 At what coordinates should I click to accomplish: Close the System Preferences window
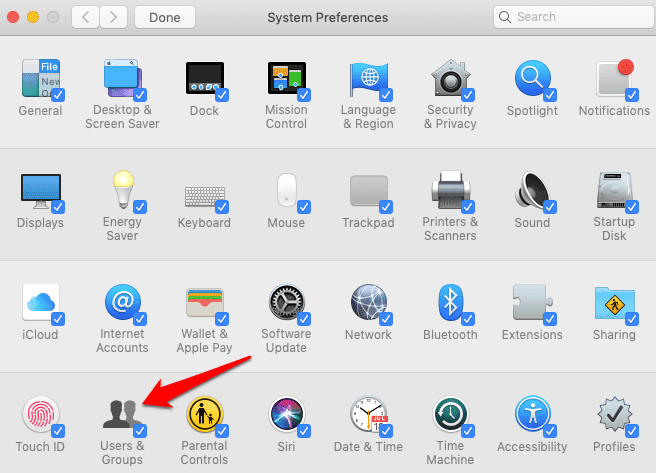(x=13, y=17)
